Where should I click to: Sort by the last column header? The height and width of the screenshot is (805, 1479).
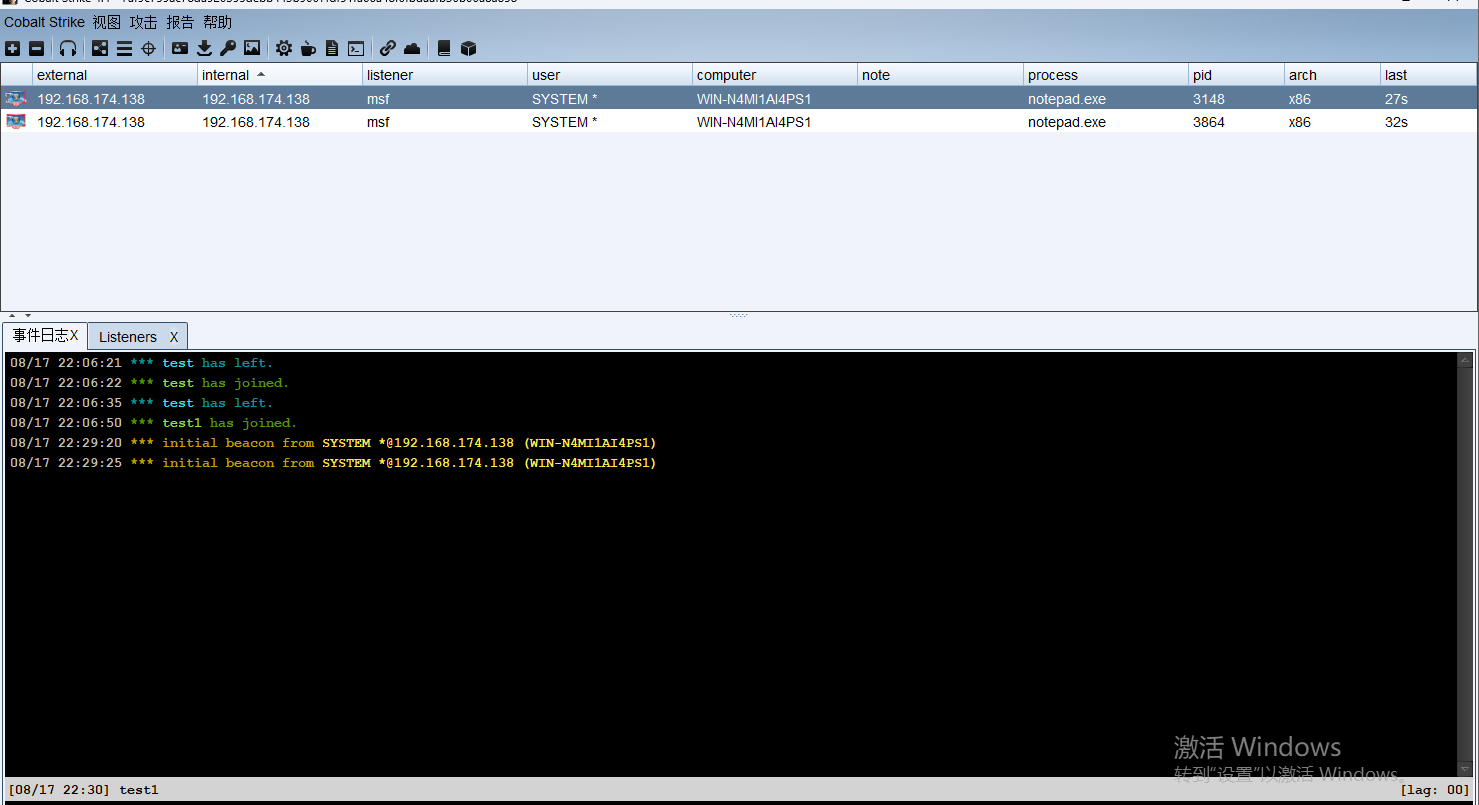(x=1428, y=75)
